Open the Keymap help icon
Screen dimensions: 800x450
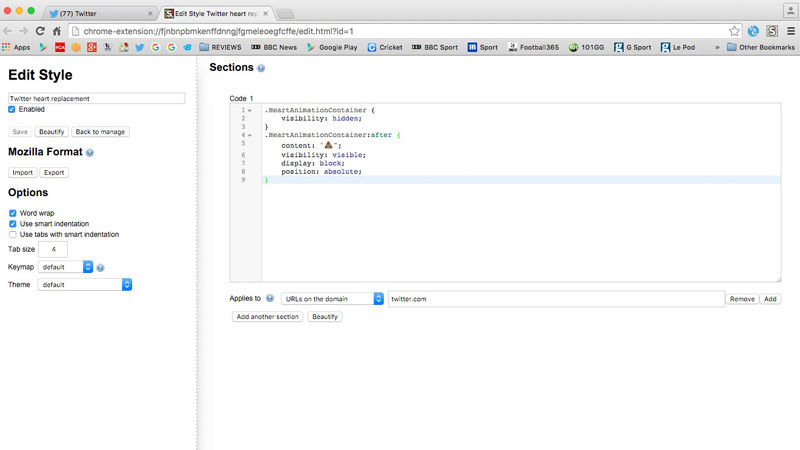click(x=101, y=268)
